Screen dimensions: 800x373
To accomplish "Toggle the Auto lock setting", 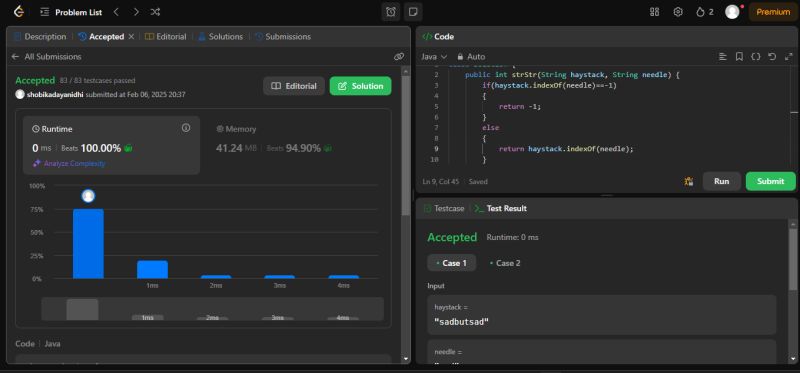I will pyautogui.click(x=471, y=57).
